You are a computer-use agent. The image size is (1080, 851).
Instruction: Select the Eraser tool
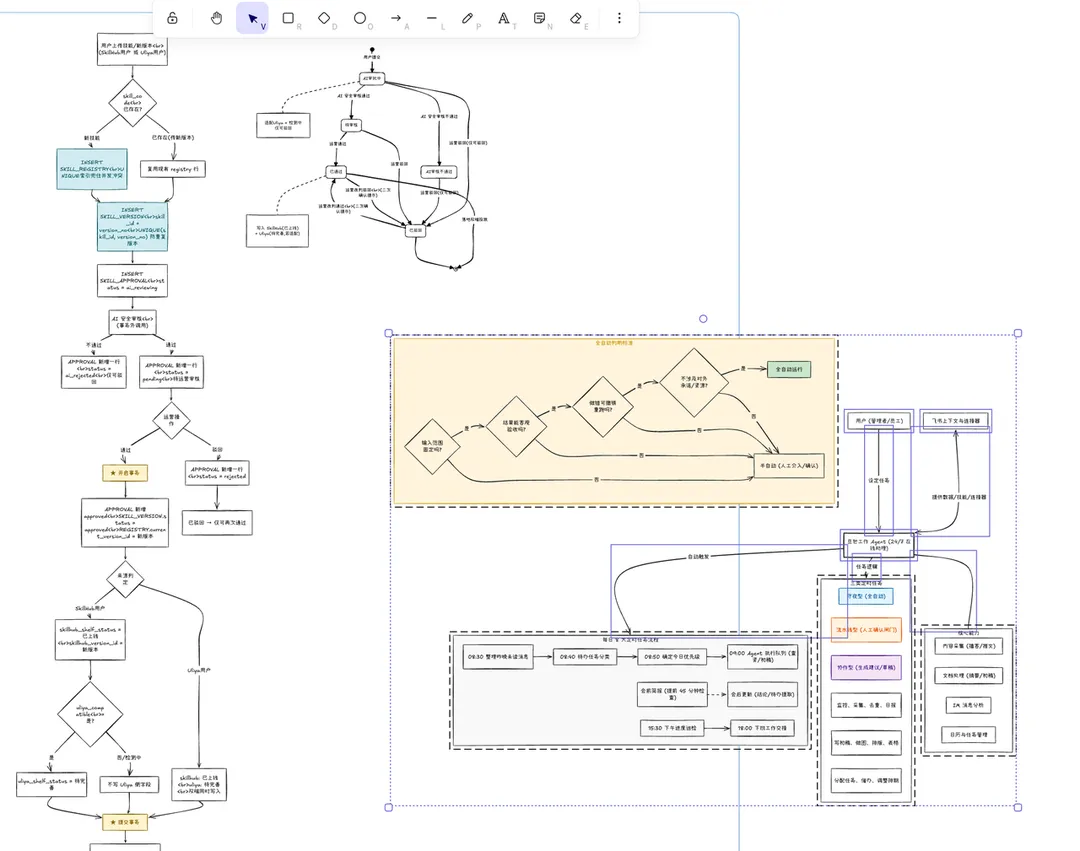[576, 18]
